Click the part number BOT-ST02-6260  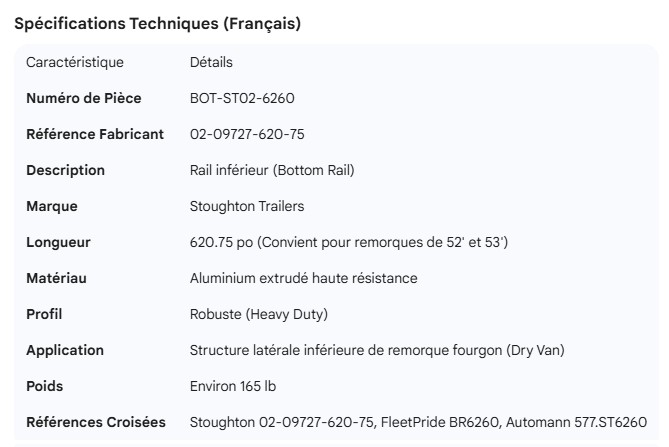pos(242,98)
